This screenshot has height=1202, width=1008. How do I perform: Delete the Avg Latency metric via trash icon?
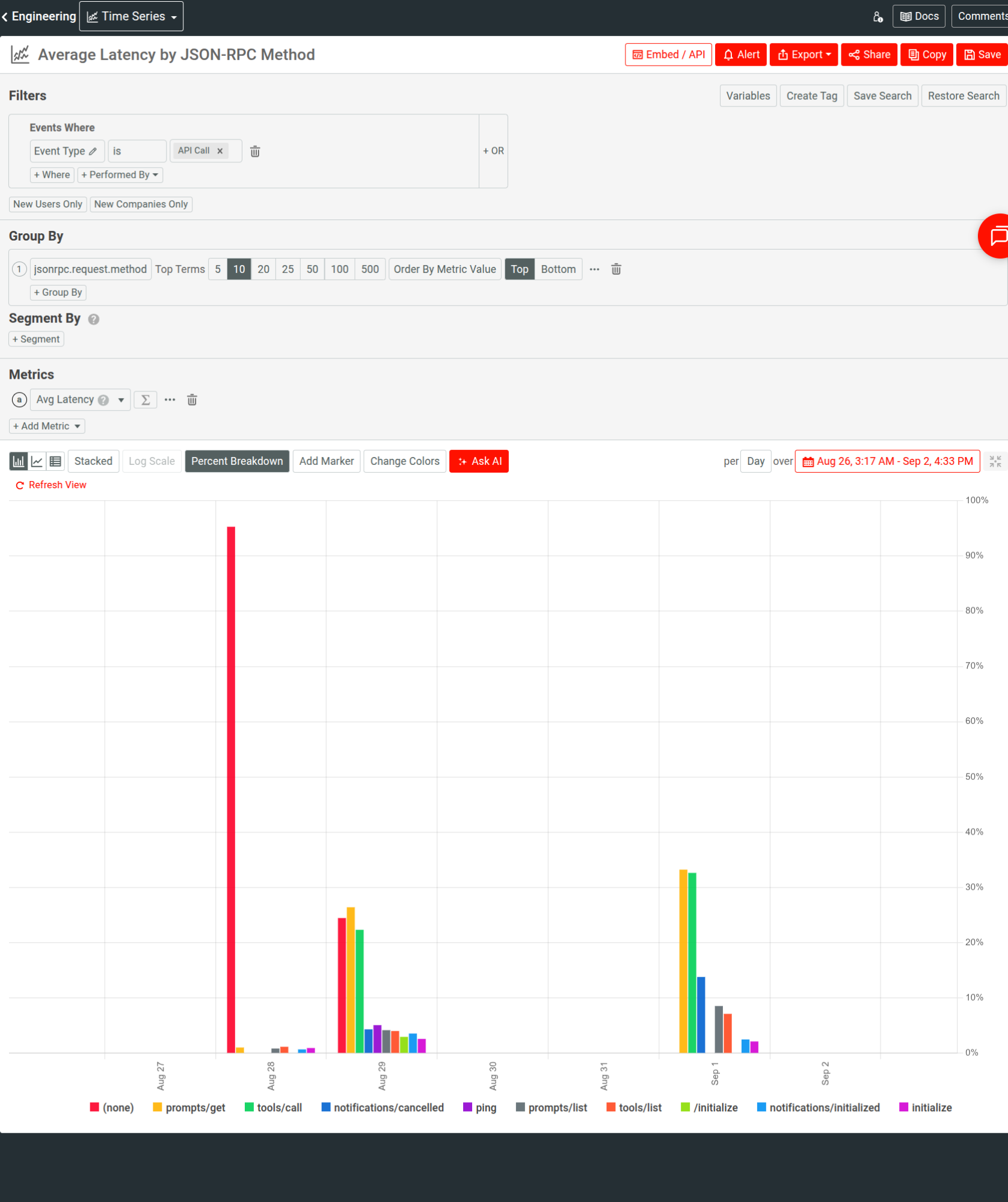[x=192, y=399]
